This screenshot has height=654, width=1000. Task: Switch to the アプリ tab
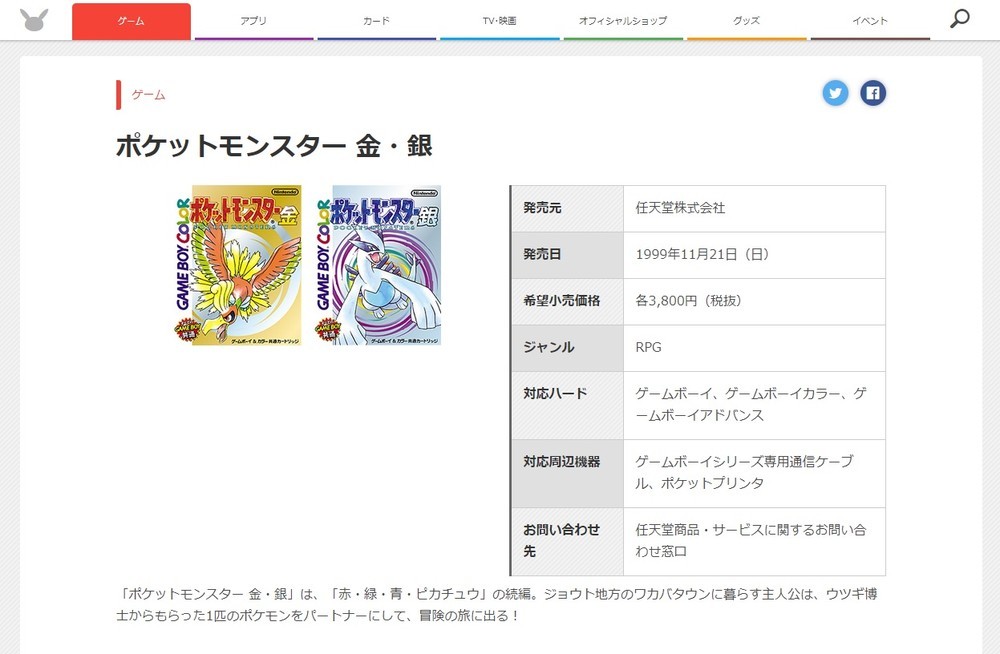tap(254, 20)
